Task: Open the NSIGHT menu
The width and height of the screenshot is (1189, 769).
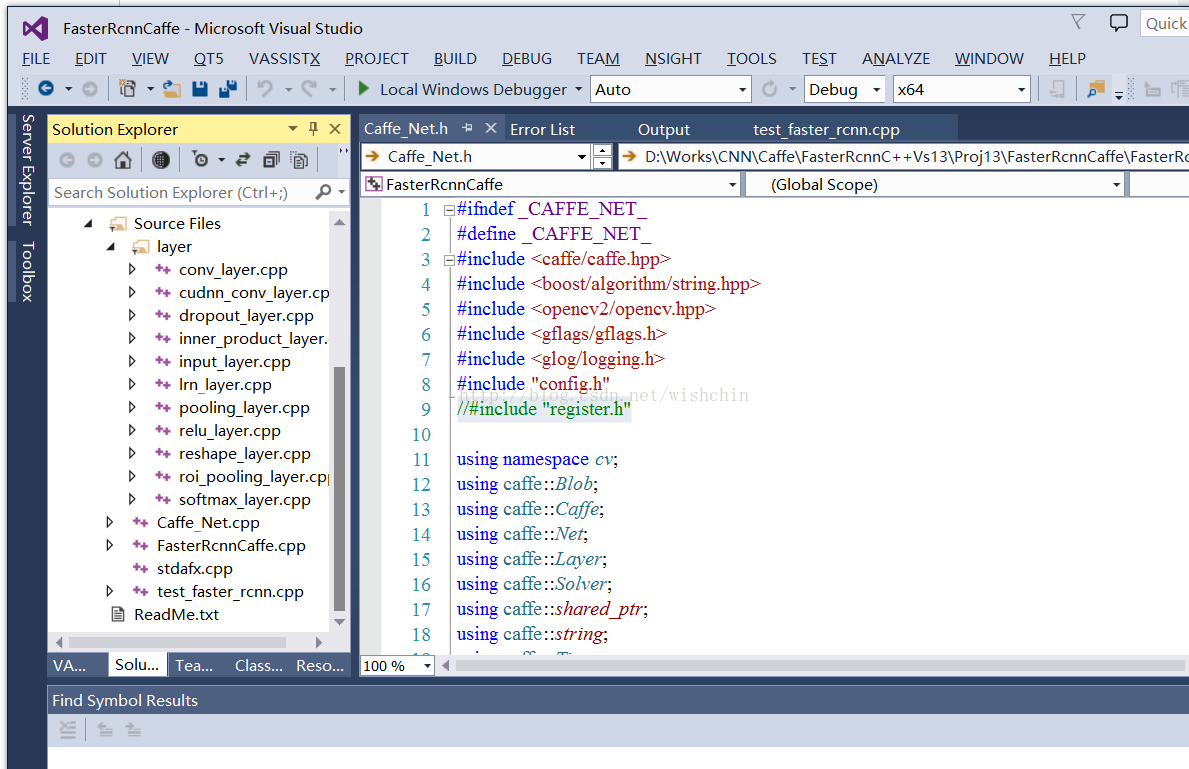Action: click(x=673, y=58)
